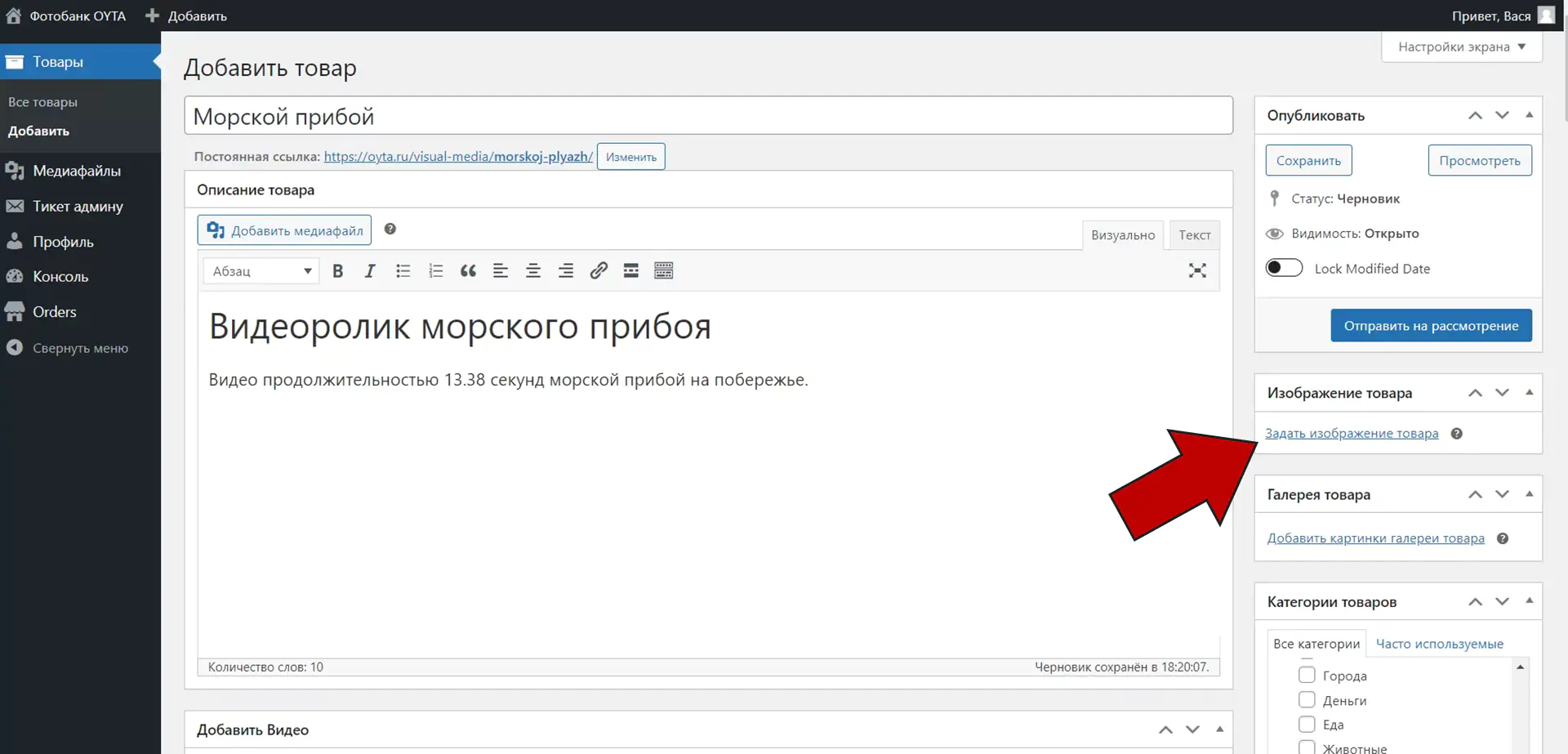
Task: Open Настройки экрана dropdown
Action: pos(1462,47)
